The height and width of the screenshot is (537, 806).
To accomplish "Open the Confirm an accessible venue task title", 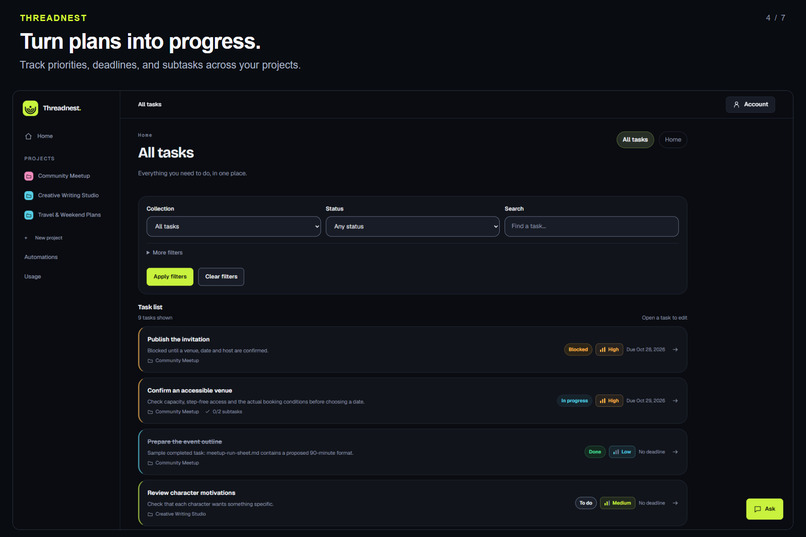I will (190, 391).
